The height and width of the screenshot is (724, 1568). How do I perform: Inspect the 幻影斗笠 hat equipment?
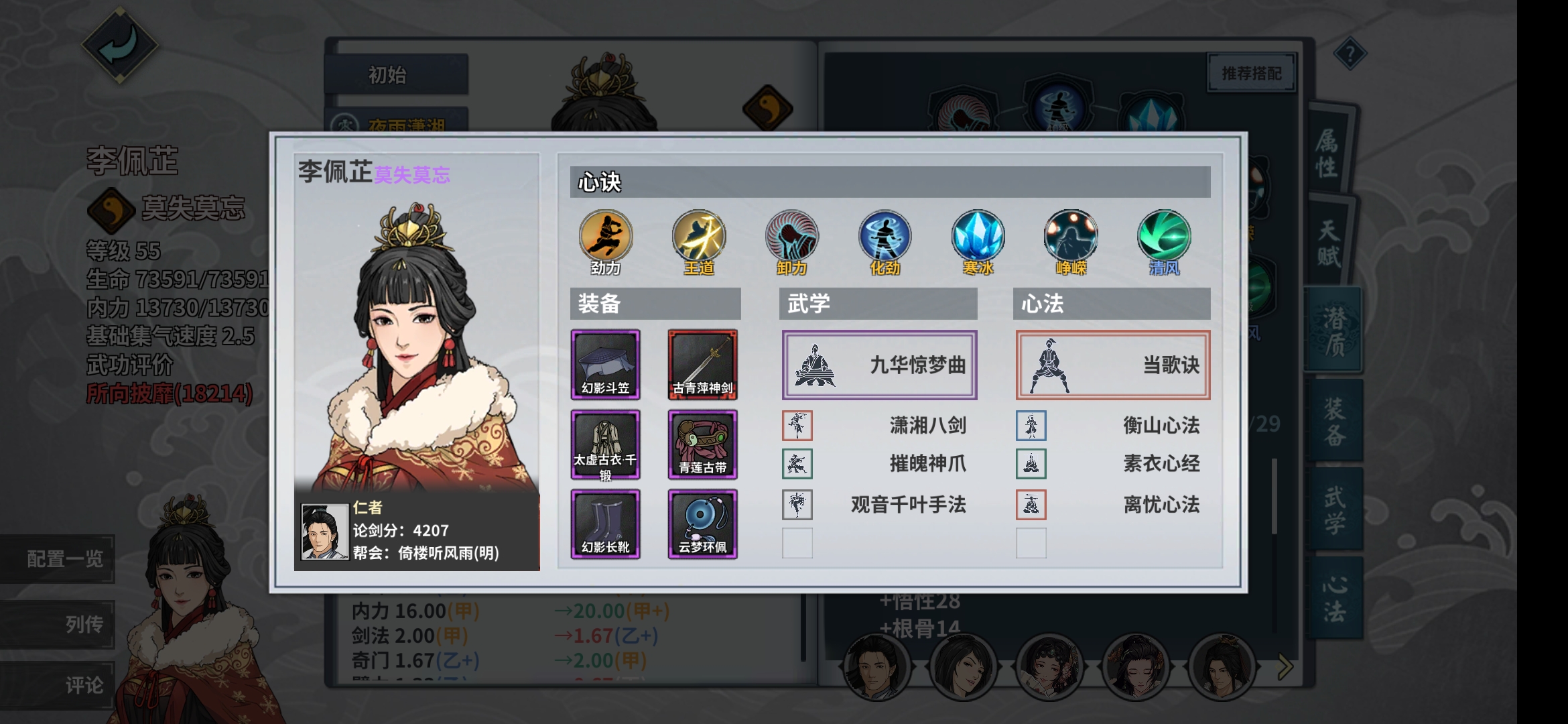pyautogui.click(x=606, y=365)
